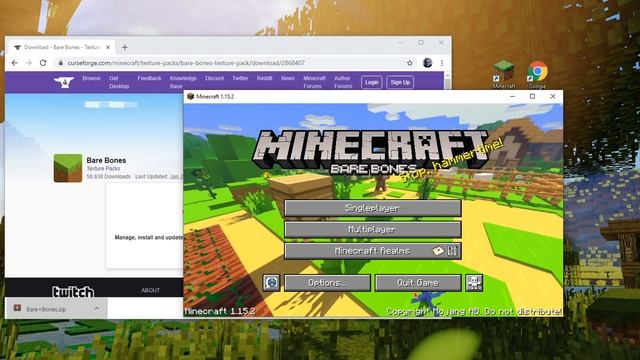The image size is (640, 360).
Task: Click the CurseForge Sign Up button
Action: tap(400, 82)
